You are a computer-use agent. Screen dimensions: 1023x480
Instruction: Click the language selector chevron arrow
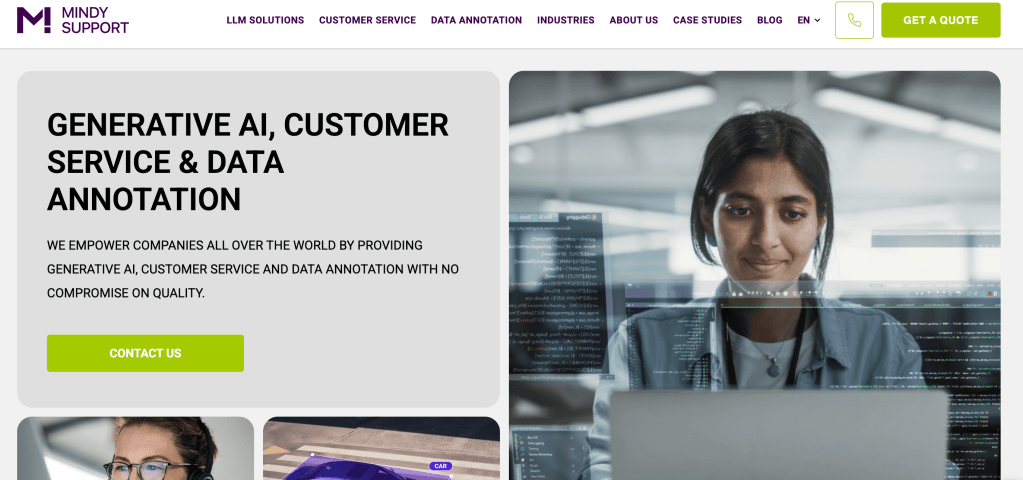(x=817, y=21)
